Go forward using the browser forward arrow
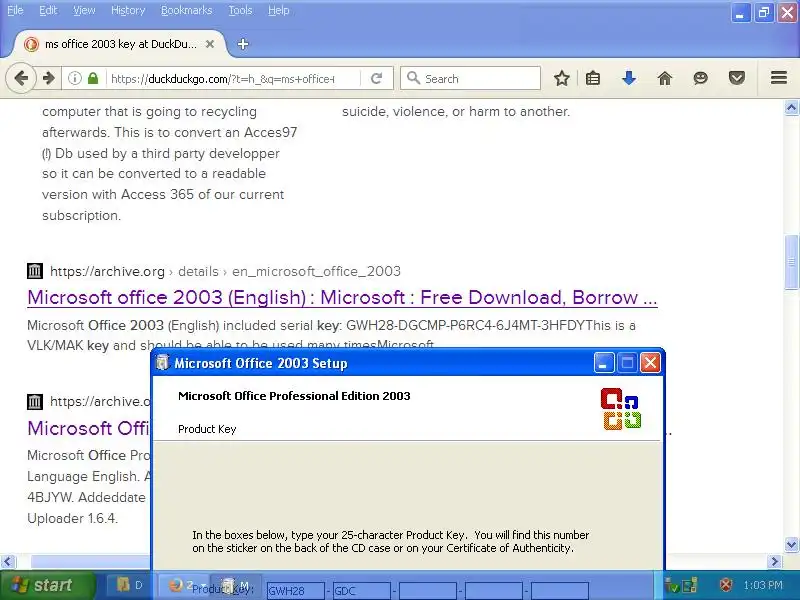 48,79
